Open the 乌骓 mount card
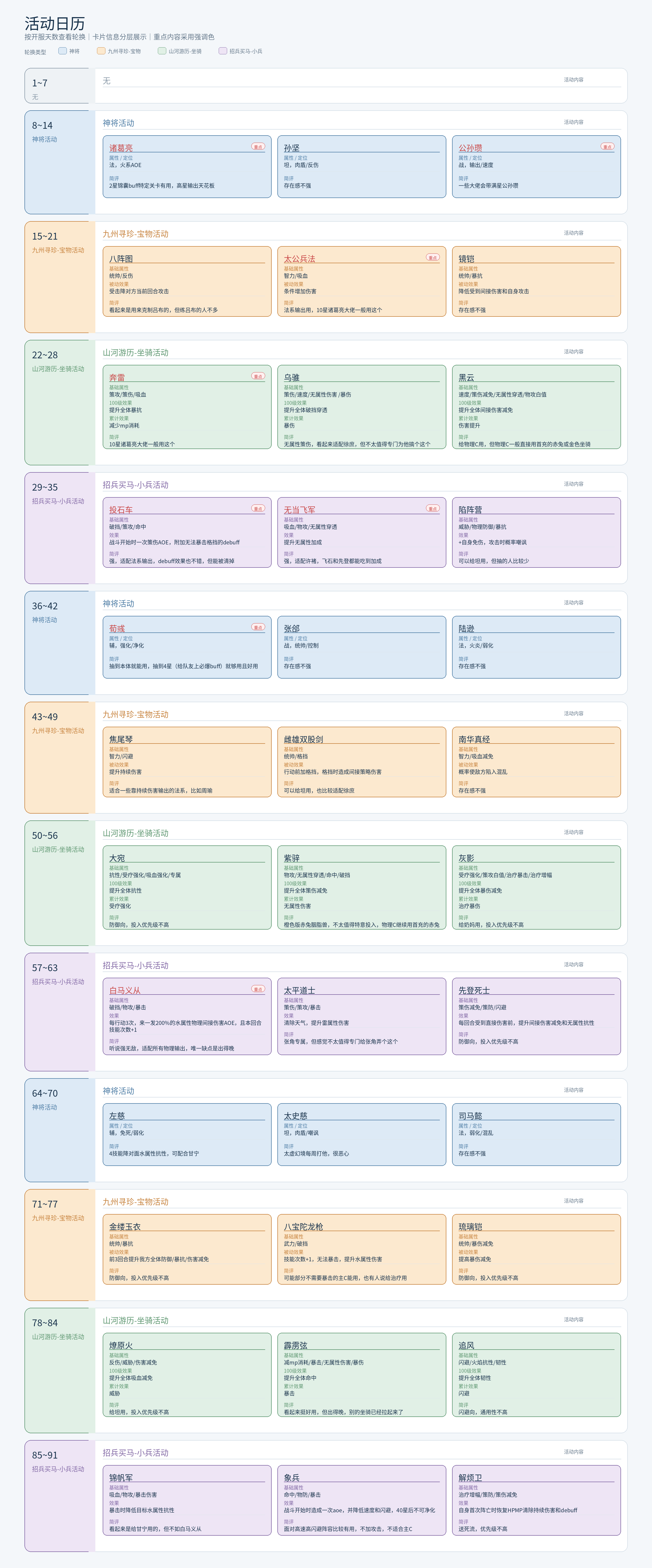Viewport: 652px width, 1568px height. (x=362, y=407)
